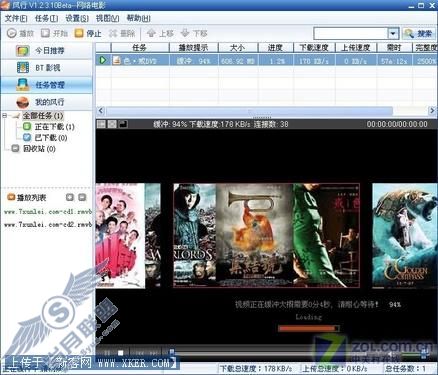
Task: Select www.7xunlei.com-cd1.rmvb playlist entry
Action: coord(48,212)
